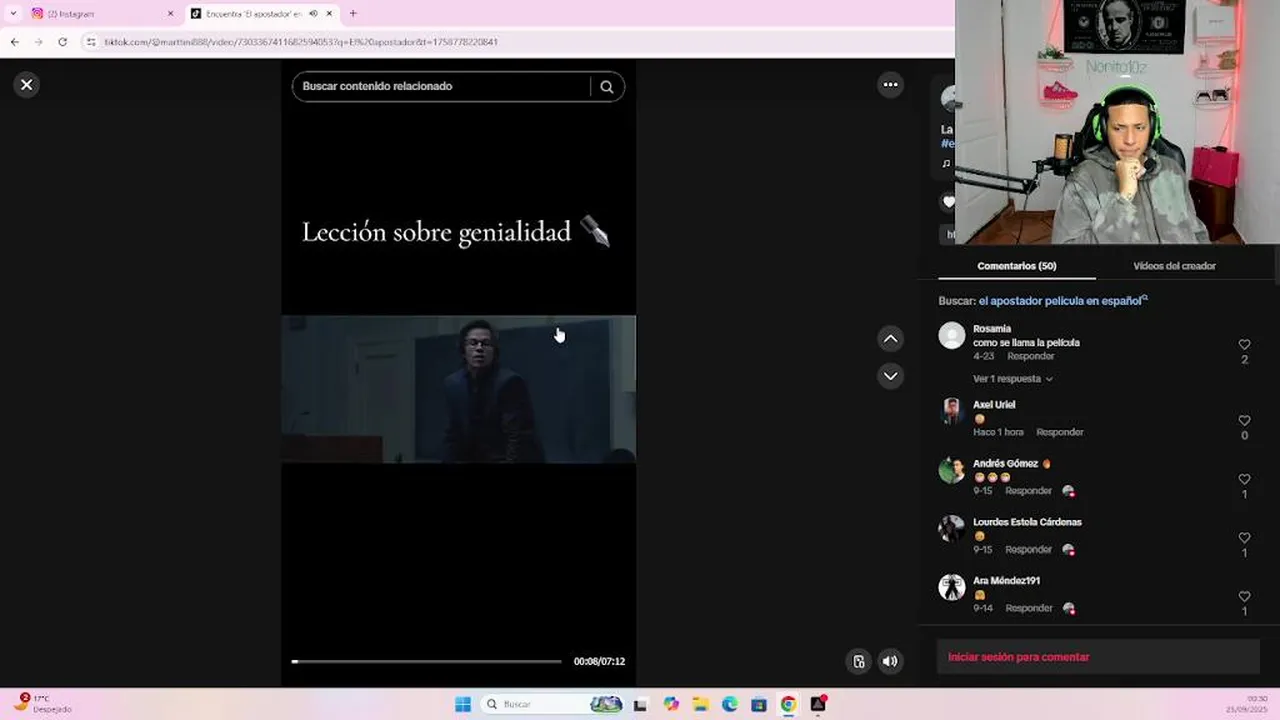Click the Andrés Gómez username
This screenshot has height=720, width=1280.
coord(1005,464)
